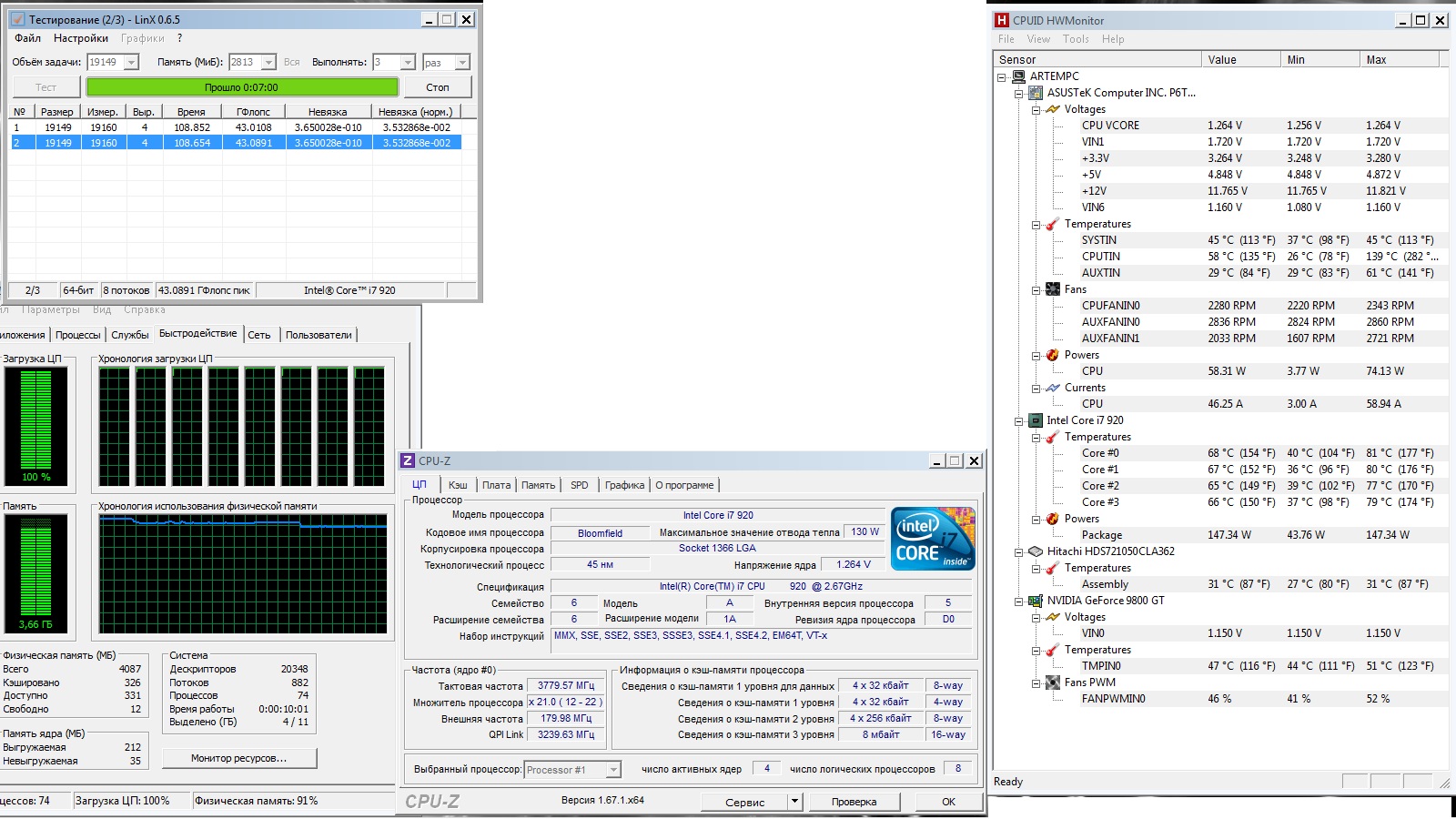Click the motherboard Powers flame icon
1456x819 pixels.
point(1053,355)
